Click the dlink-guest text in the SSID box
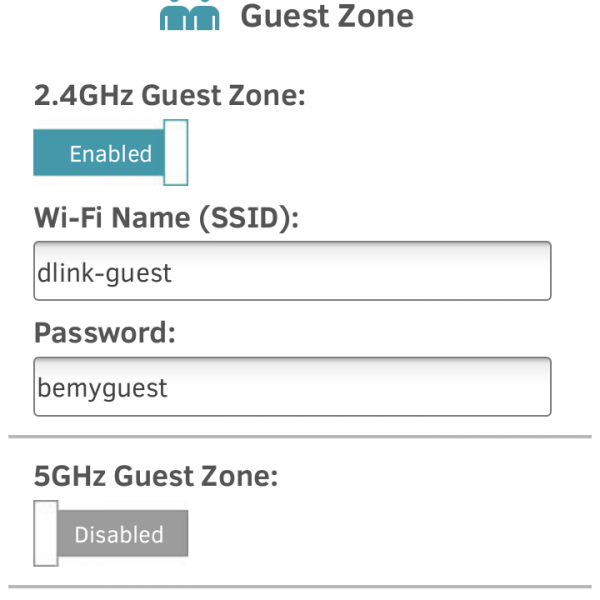600x600 pixels. (105, 272)
